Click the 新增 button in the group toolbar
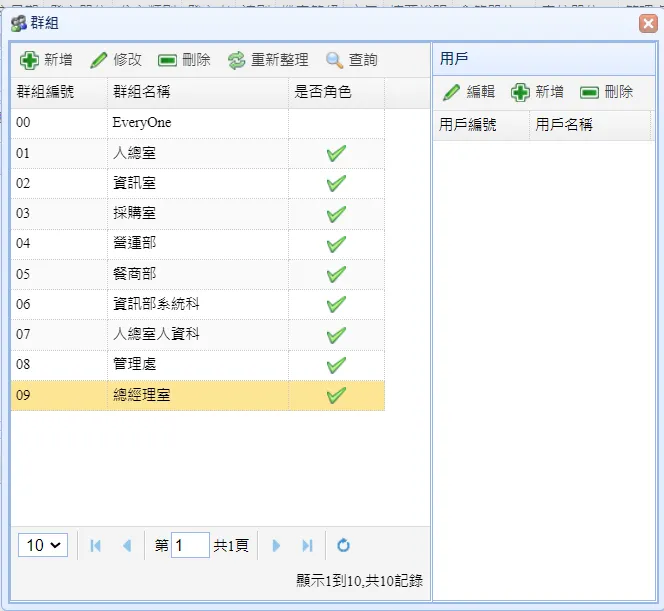 (46, 60)
